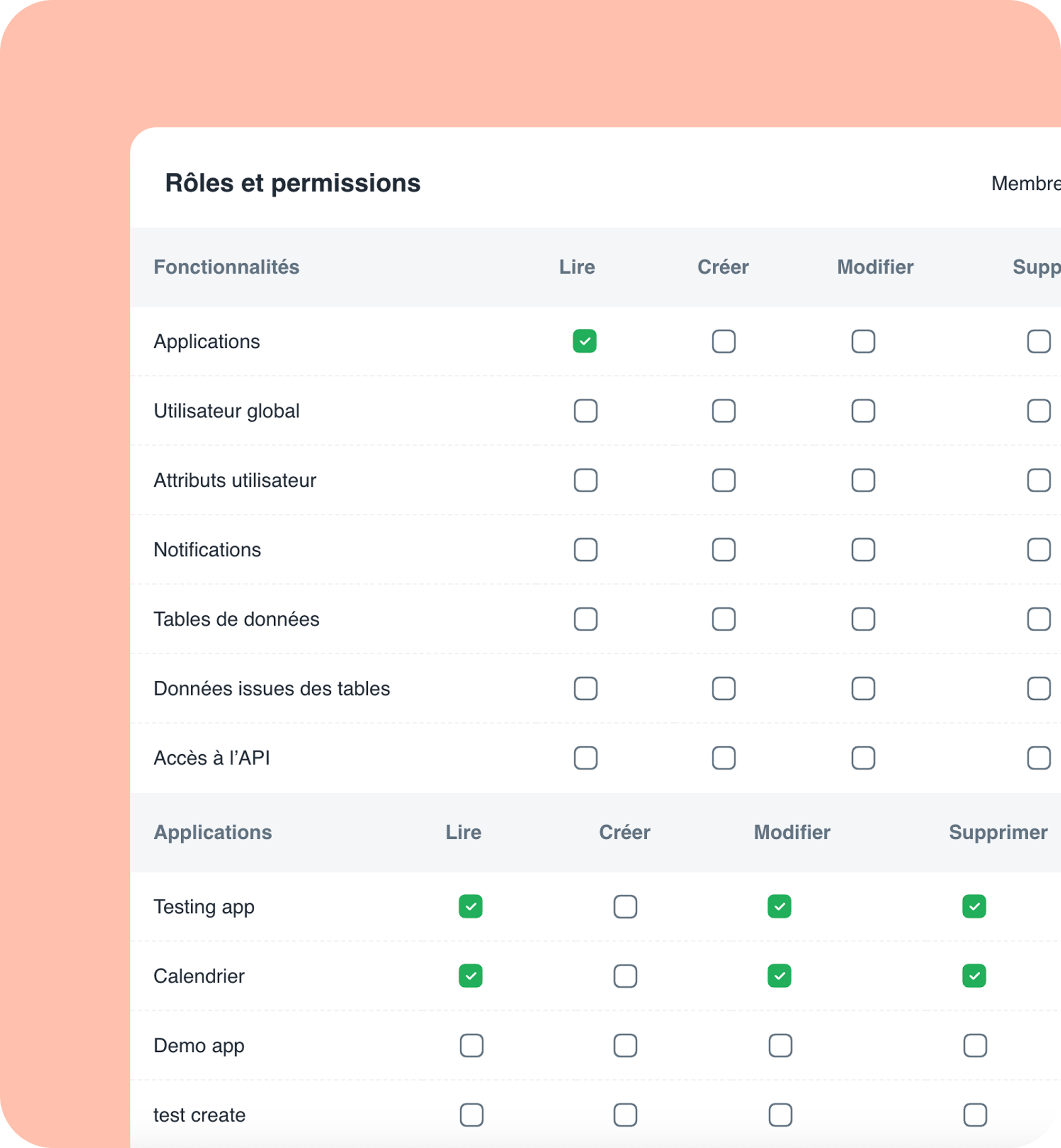Uncheck Supprimer for Testing app
This screenshot has height=1148, width=1061.
[x=974, y=906]
